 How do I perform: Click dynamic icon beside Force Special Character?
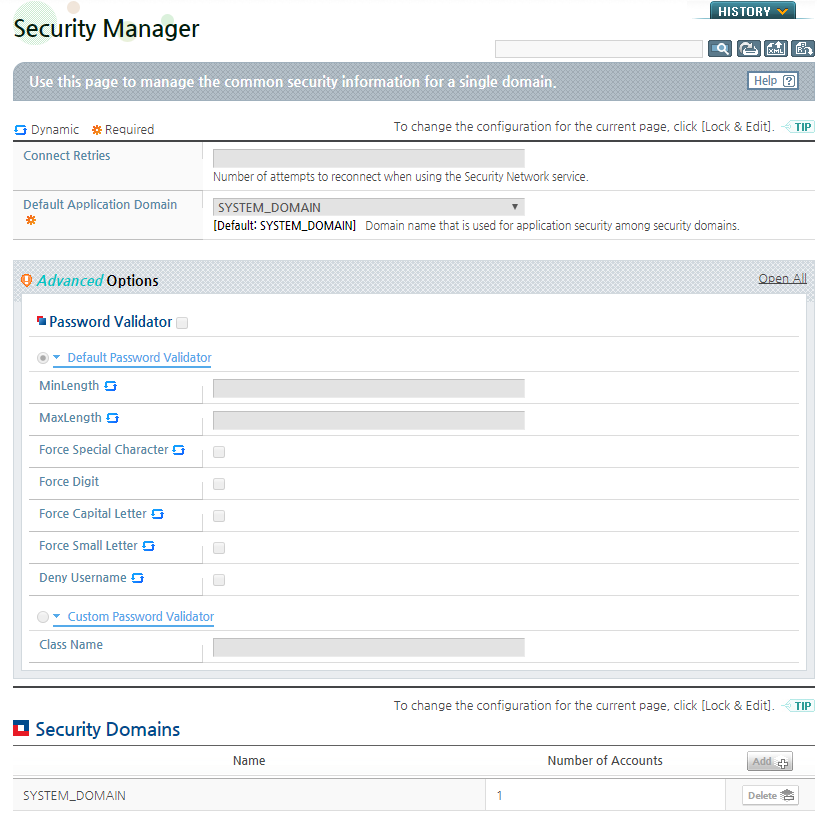pyautogui.click(x=179, y=450)
